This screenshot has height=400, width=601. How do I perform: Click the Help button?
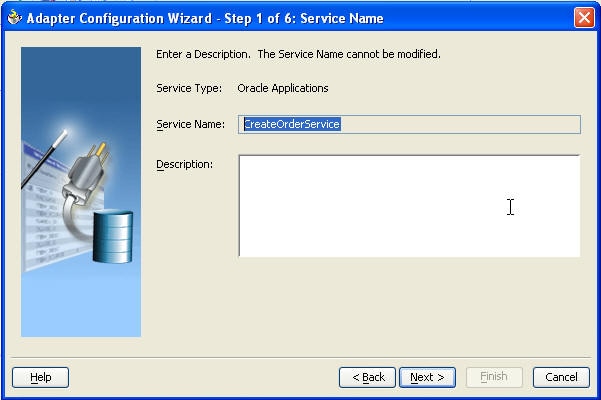click(41, 377)
